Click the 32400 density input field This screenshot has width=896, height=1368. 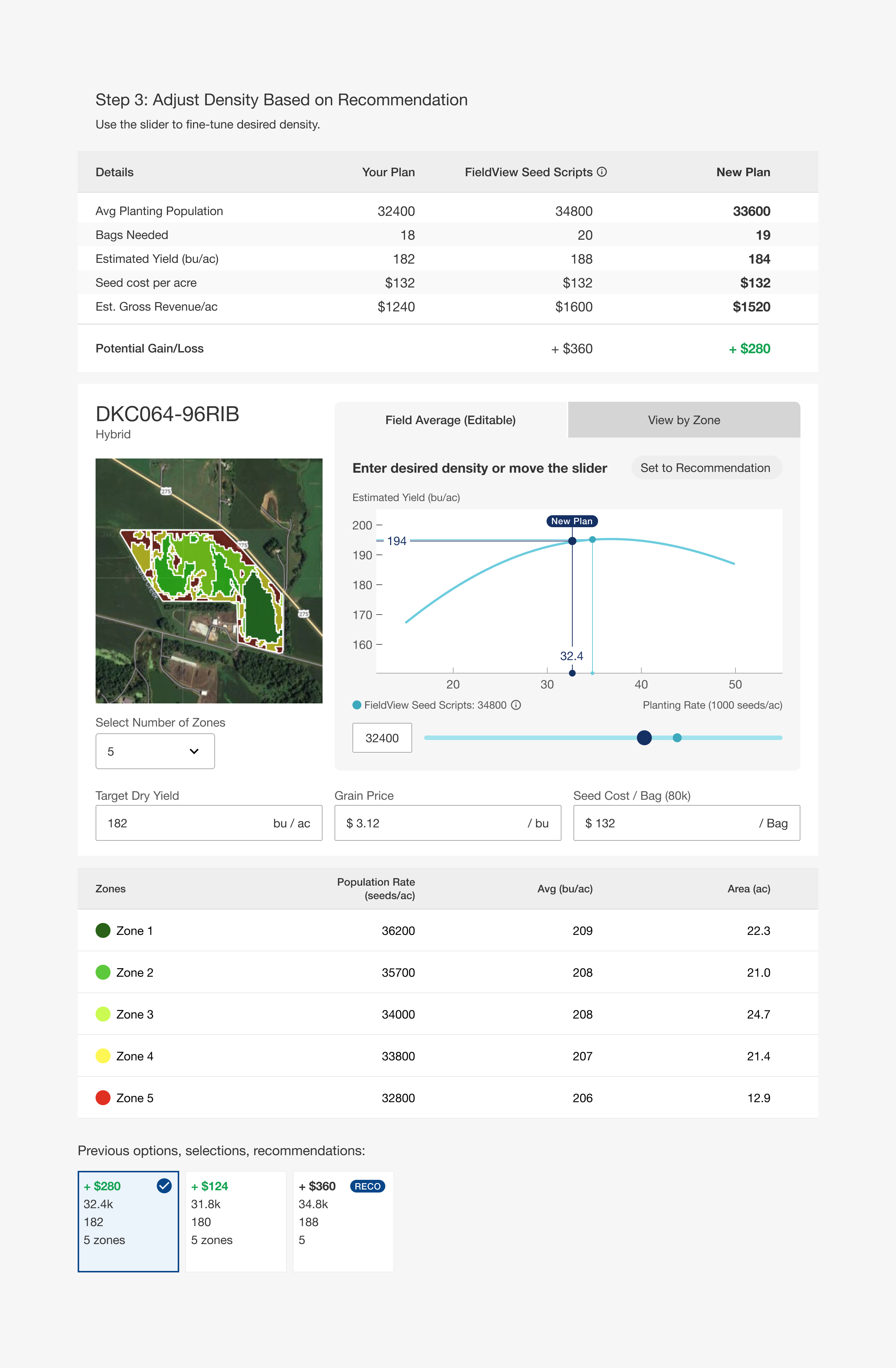tap(382, 738)
